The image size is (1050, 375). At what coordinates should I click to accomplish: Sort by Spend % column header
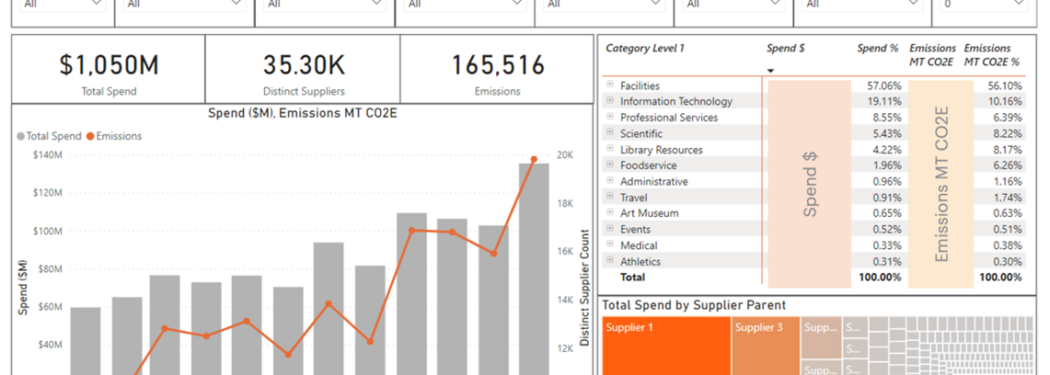tap(877, 48)
